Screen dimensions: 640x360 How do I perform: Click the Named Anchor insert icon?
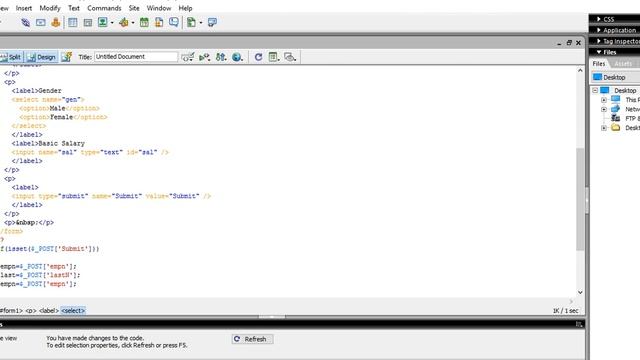(56, 22)
